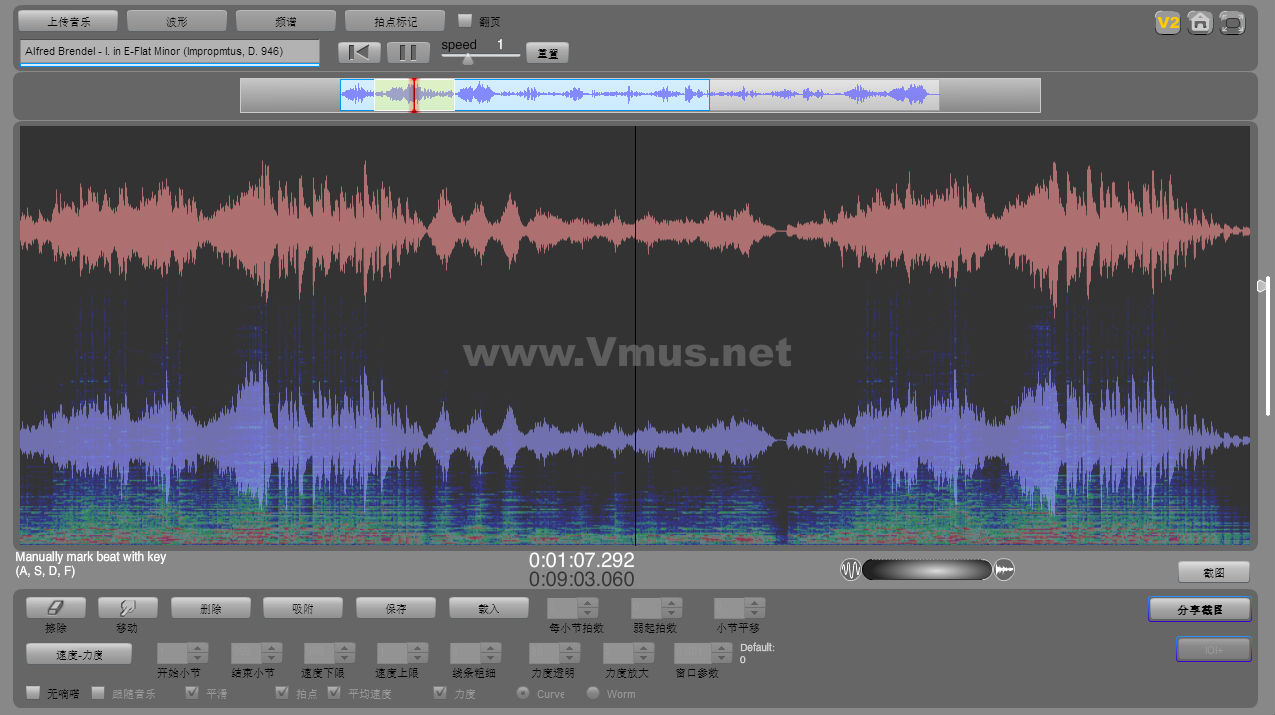Image resolution: width=1275 pixels, height=715 pixels.
Task: Select the Curve radio option
Action: pyautogui.click(x=523, y=692)
